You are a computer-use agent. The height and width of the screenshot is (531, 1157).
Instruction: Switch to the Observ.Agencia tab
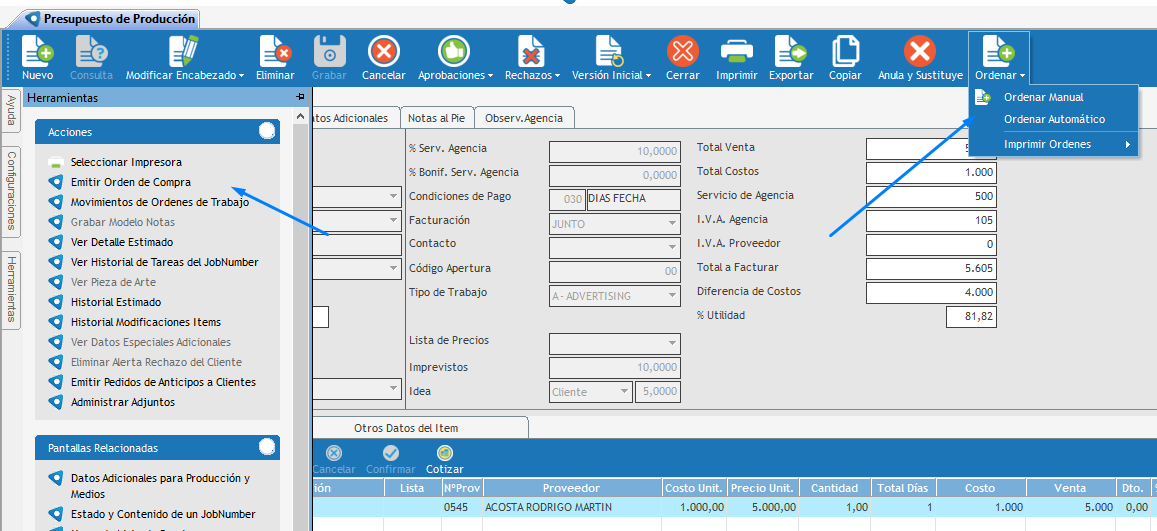point(524,118)
